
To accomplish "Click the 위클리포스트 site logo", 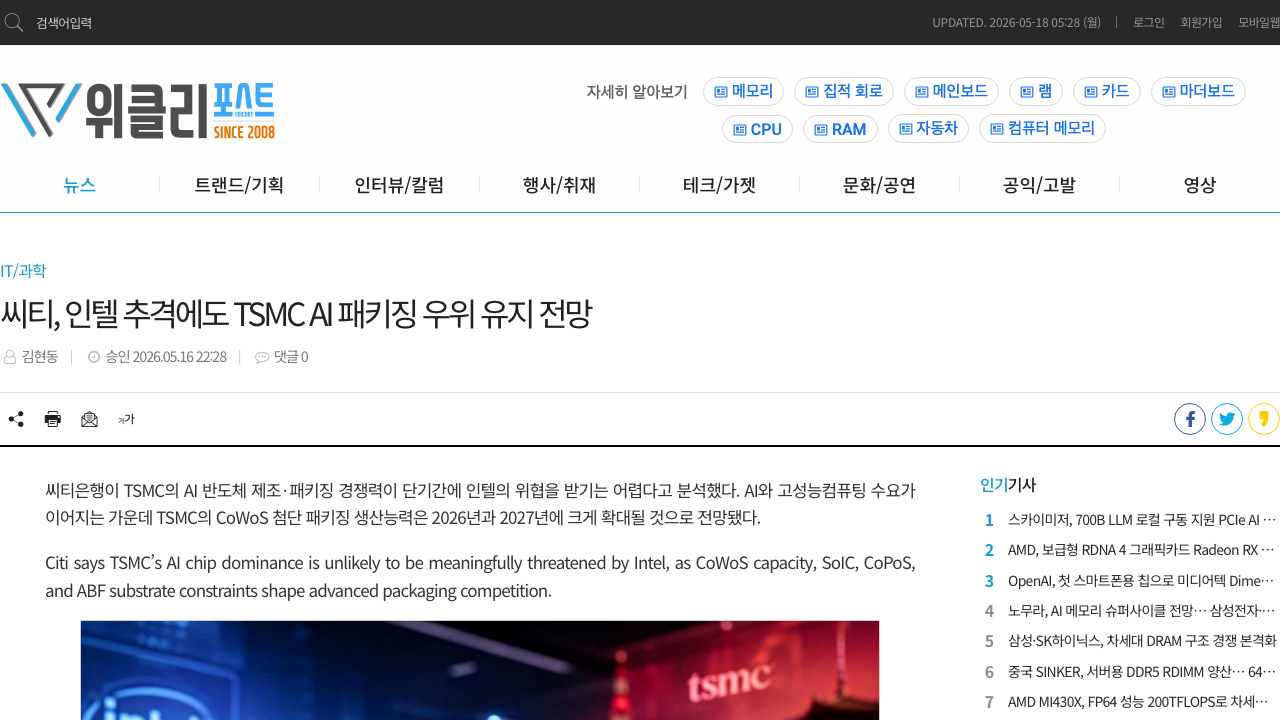I will coord(138,110).
